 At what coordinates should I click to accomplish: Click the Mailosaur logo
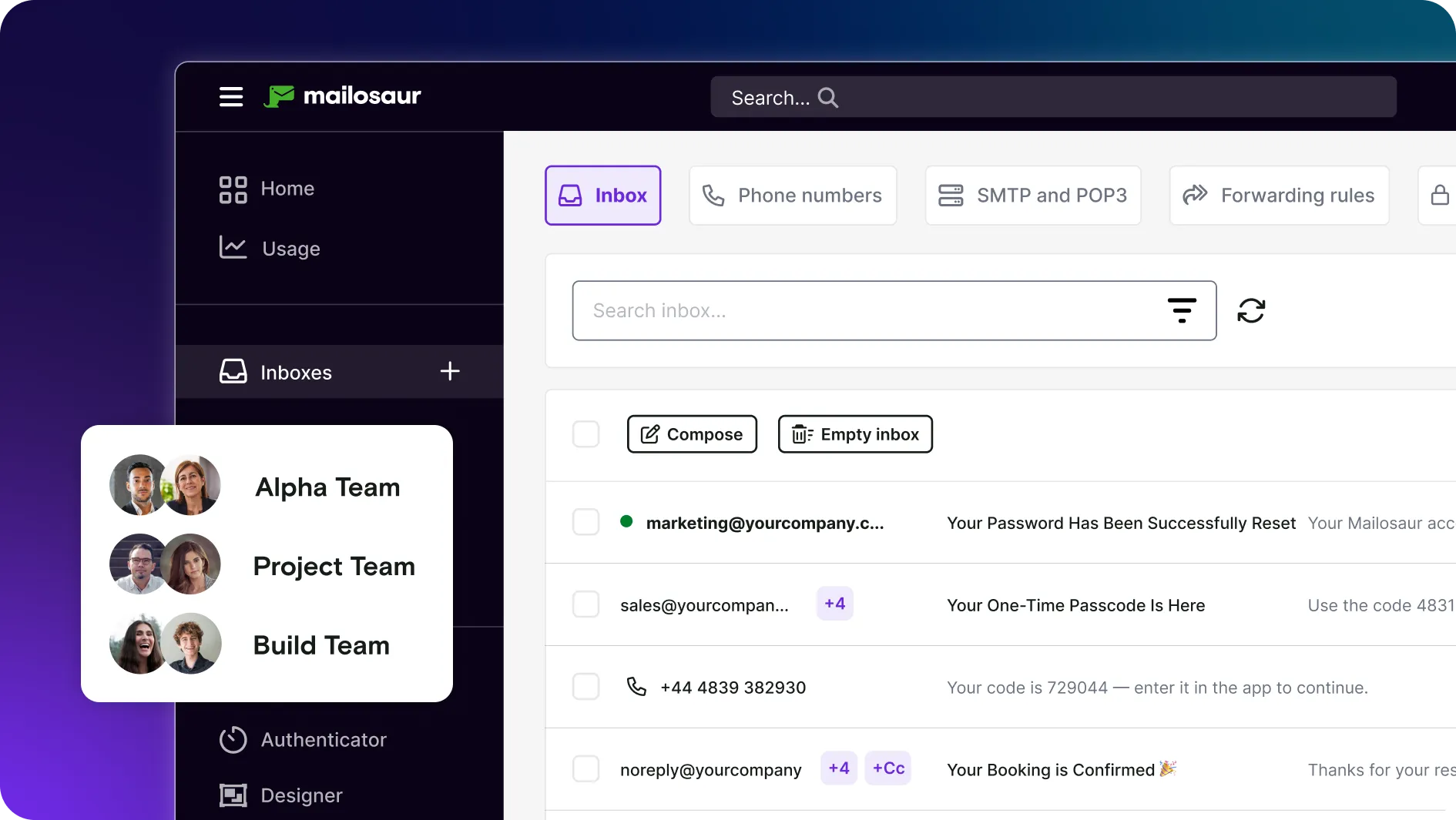(x=342, y=96)
